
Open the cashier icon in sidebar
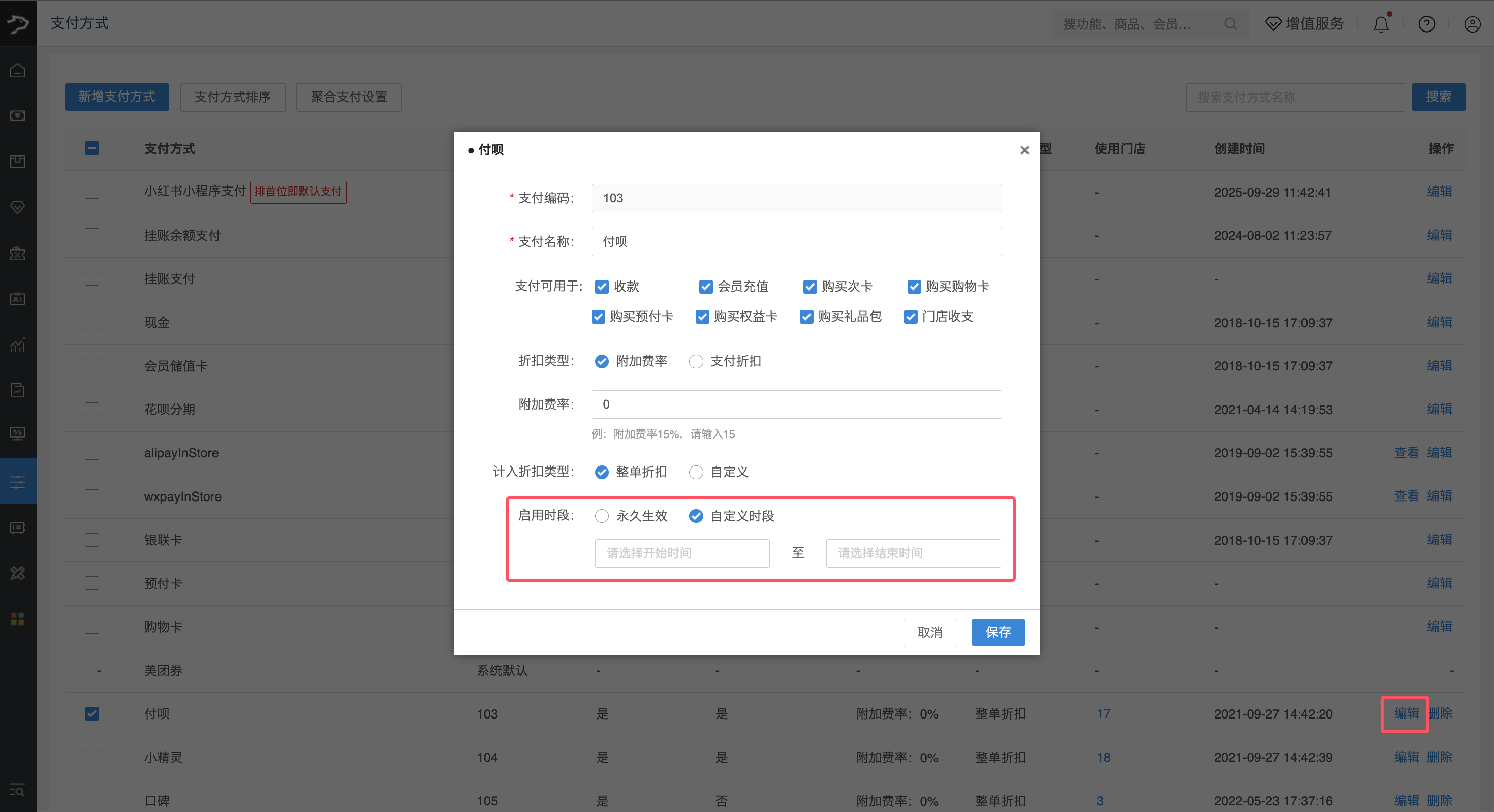tap(17, 116)
